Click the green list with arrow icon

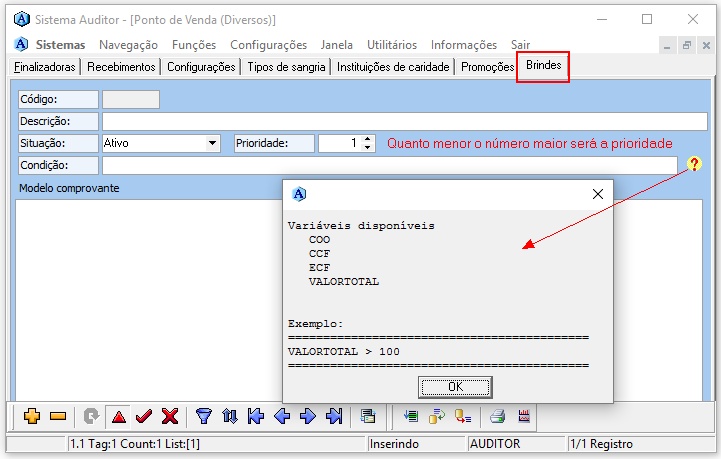411,416
